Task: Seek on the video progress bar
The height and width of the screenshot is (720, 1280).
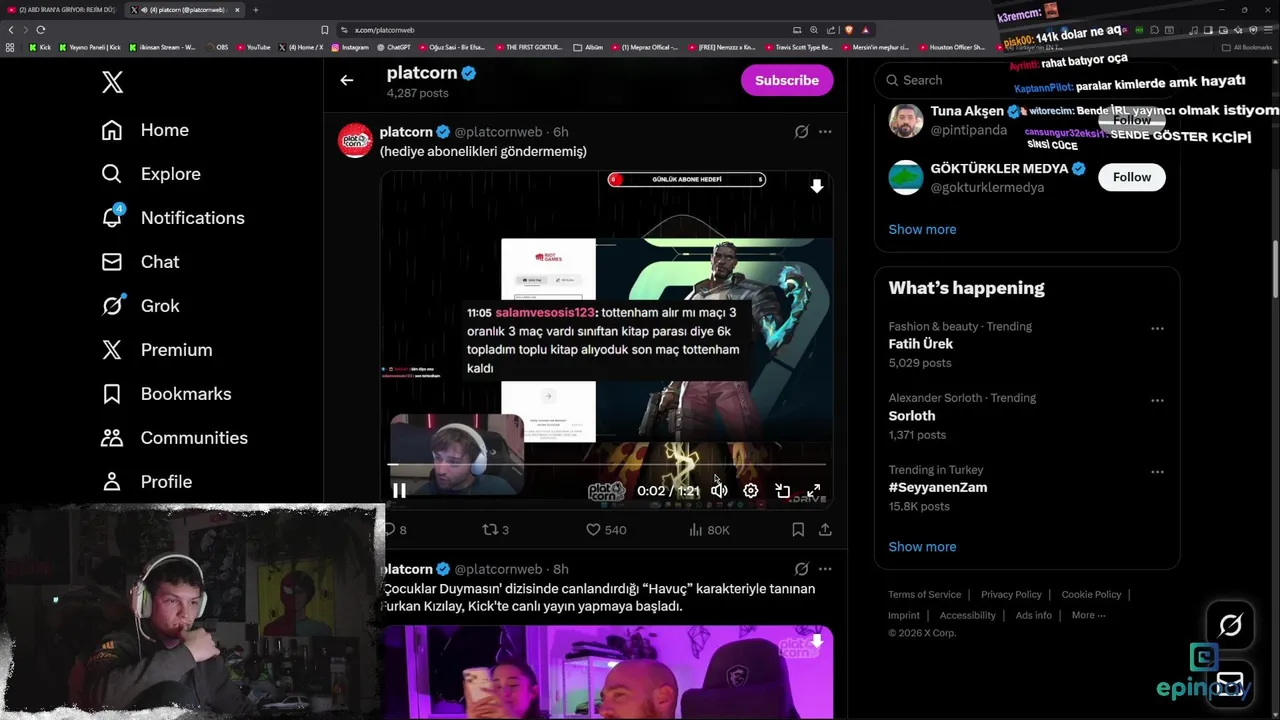Action: pos(606,465)
